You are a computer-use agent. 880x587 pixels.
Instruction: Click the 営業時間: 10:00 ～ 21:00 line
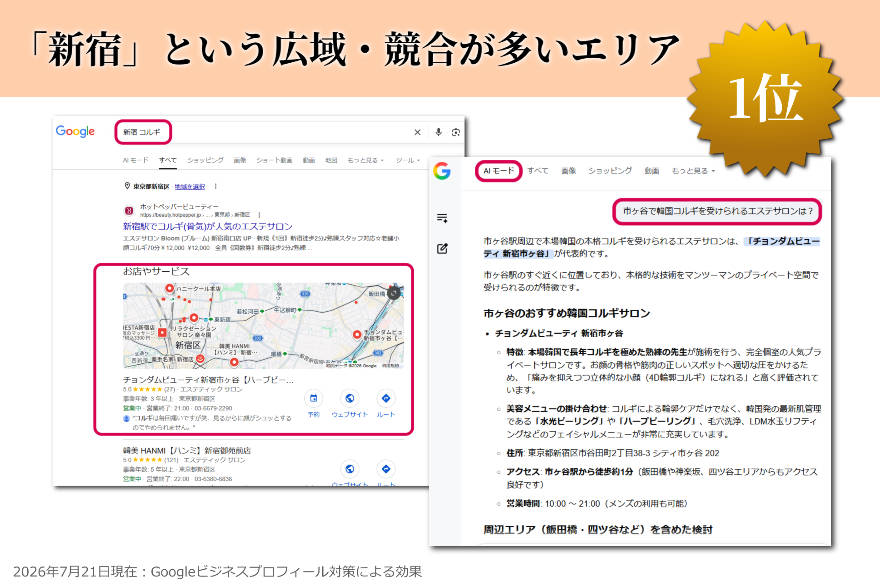click(597, 503)
